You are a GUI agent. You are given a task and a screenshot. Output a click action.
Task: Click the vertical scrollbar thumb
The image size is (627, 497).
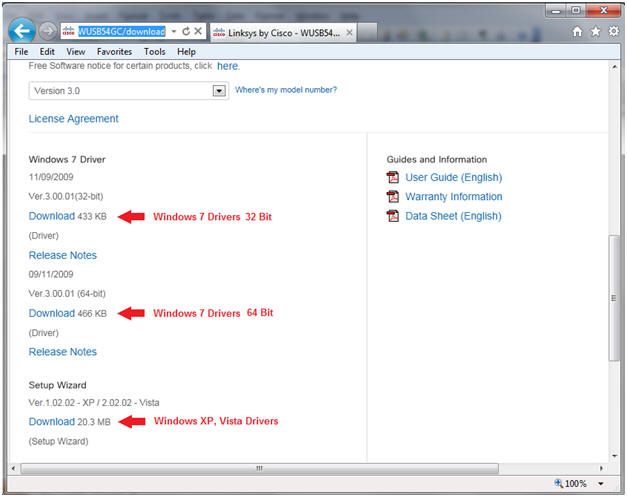[x=614, y=298]
